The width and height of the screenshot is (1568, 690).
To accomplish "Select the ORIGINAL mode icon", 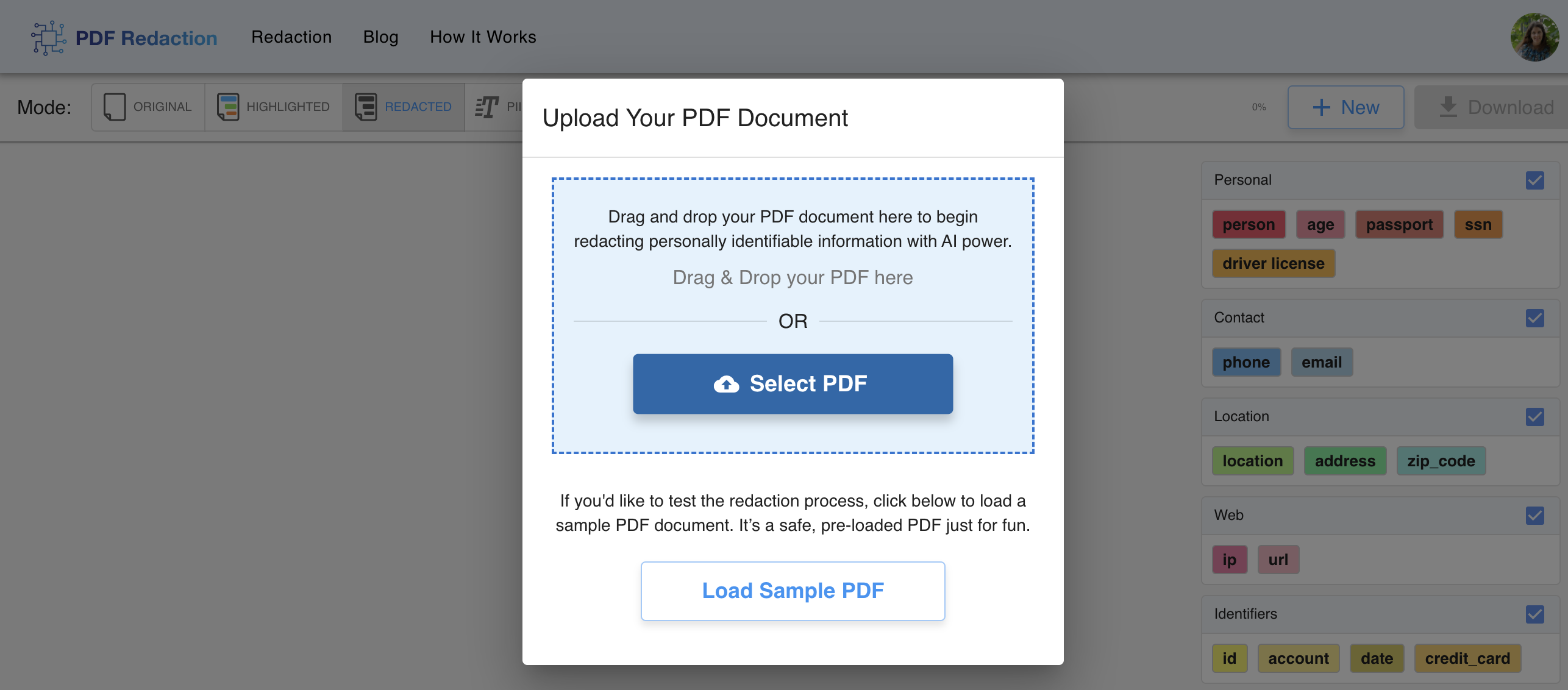I will [x=115, y=107].
